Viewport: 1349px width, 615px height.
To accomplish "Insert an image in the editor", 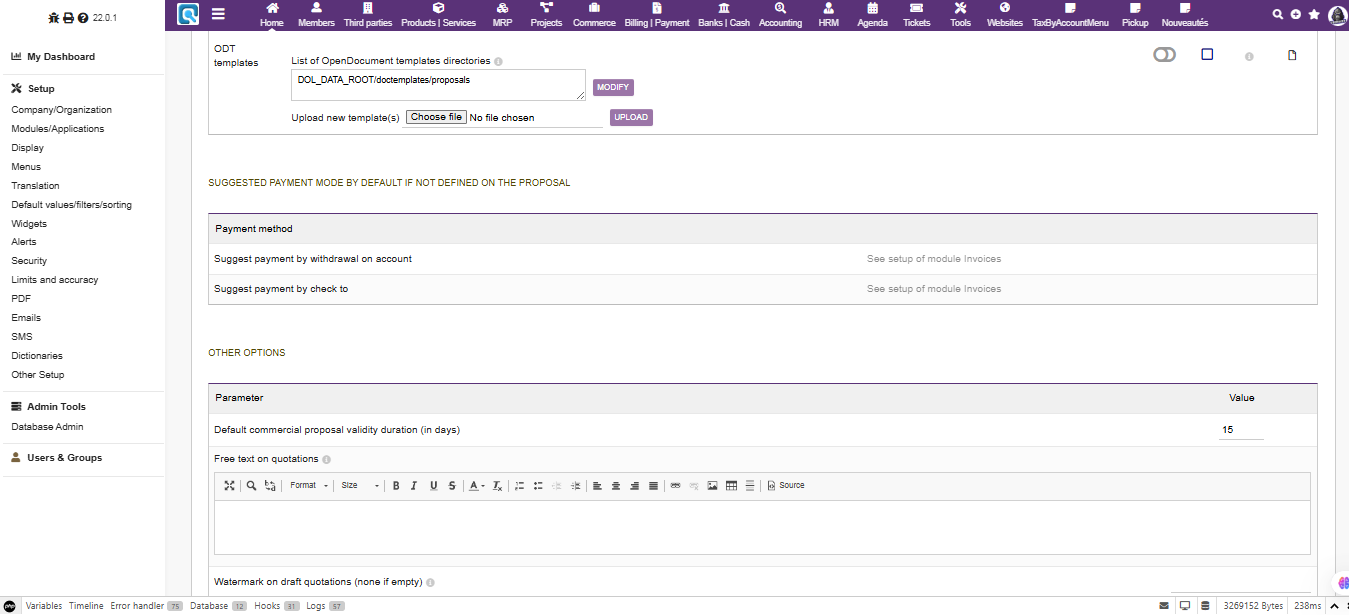I will point(712,486).
